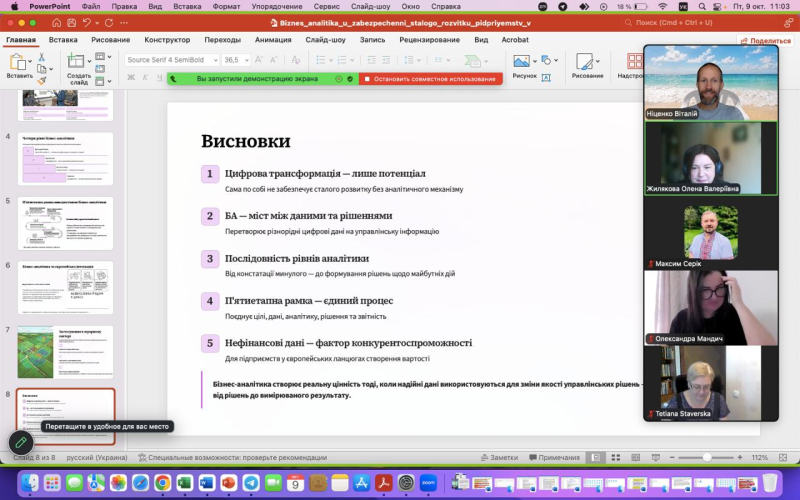Click the Decrease indent icon
This screenshot has width=800, height=500.
point(371,60)
